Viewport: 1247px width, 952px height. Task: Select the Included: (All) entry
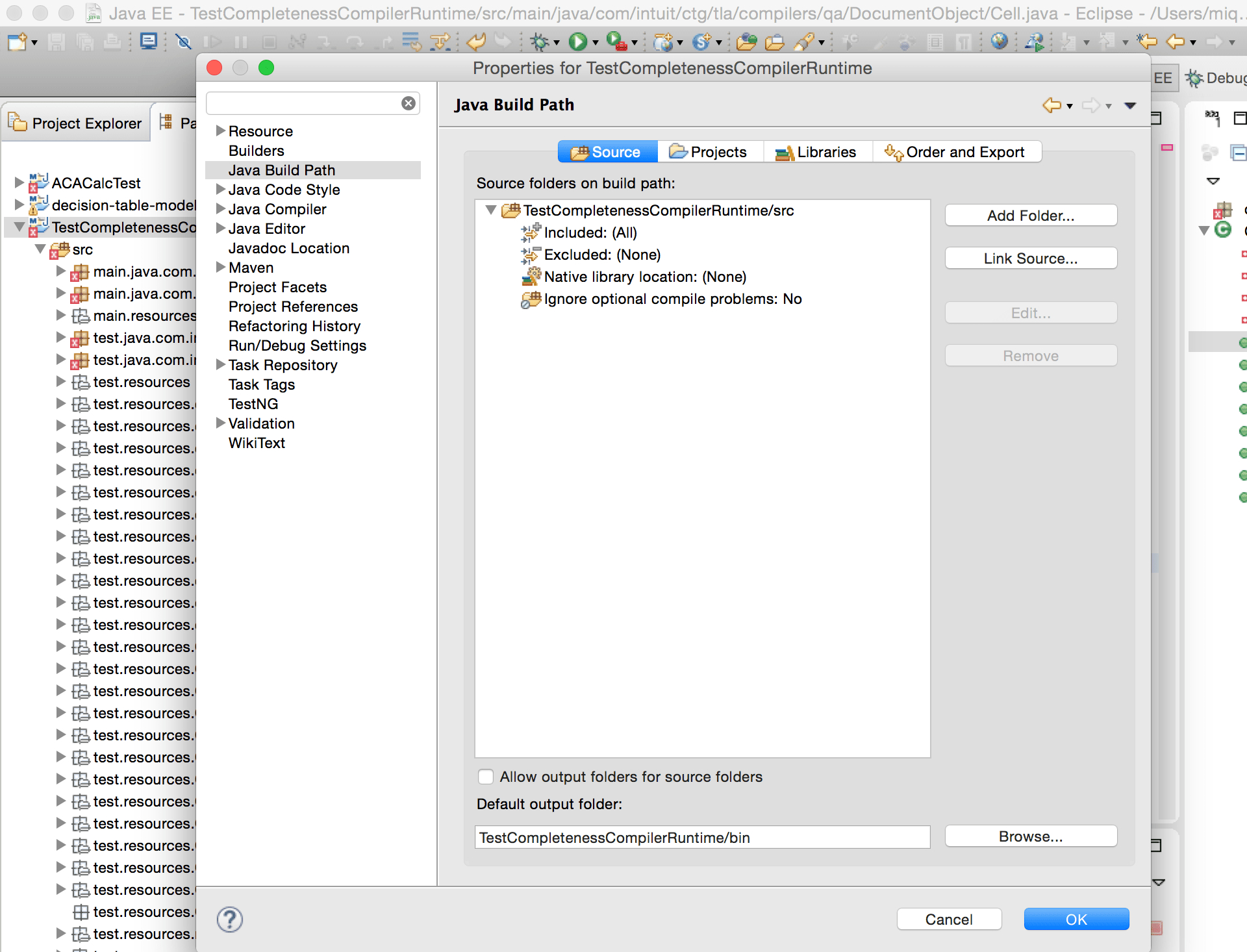(x=590, y=232)
